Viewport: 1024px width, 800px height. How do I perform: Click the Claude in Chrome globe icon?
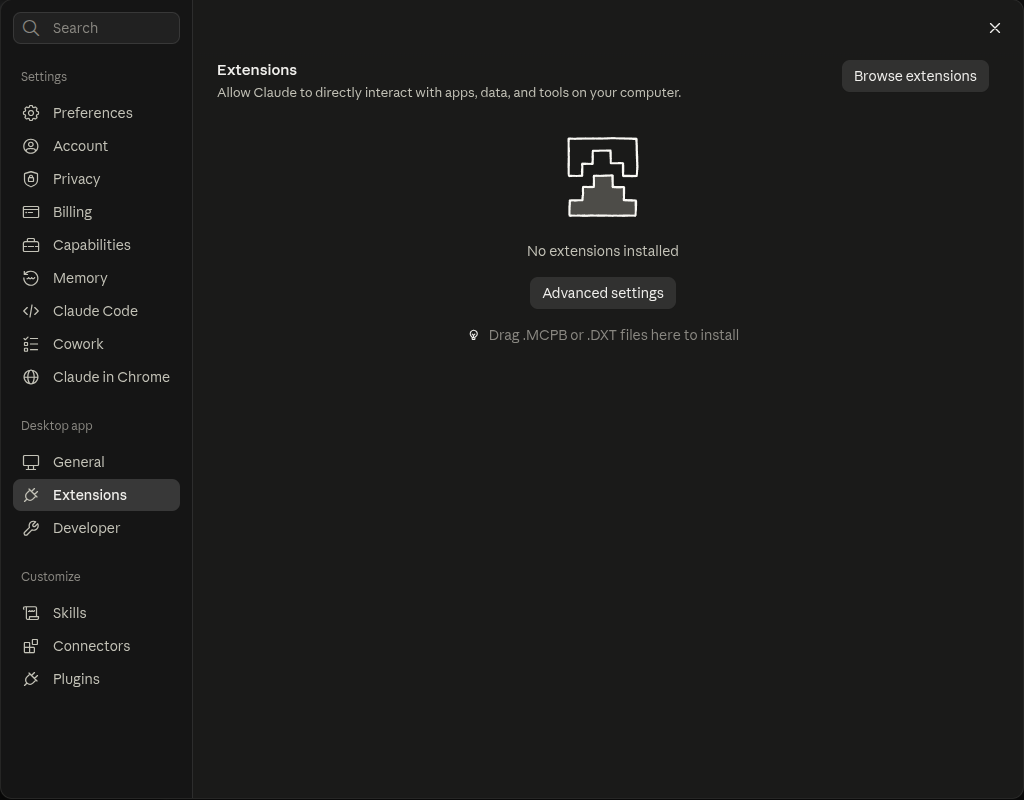coord(31,377)
